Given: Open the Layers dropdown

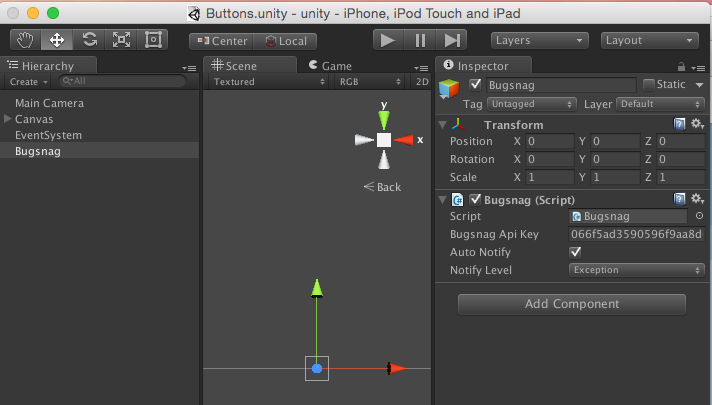Looking at the screenshot, I should [539, 40].
